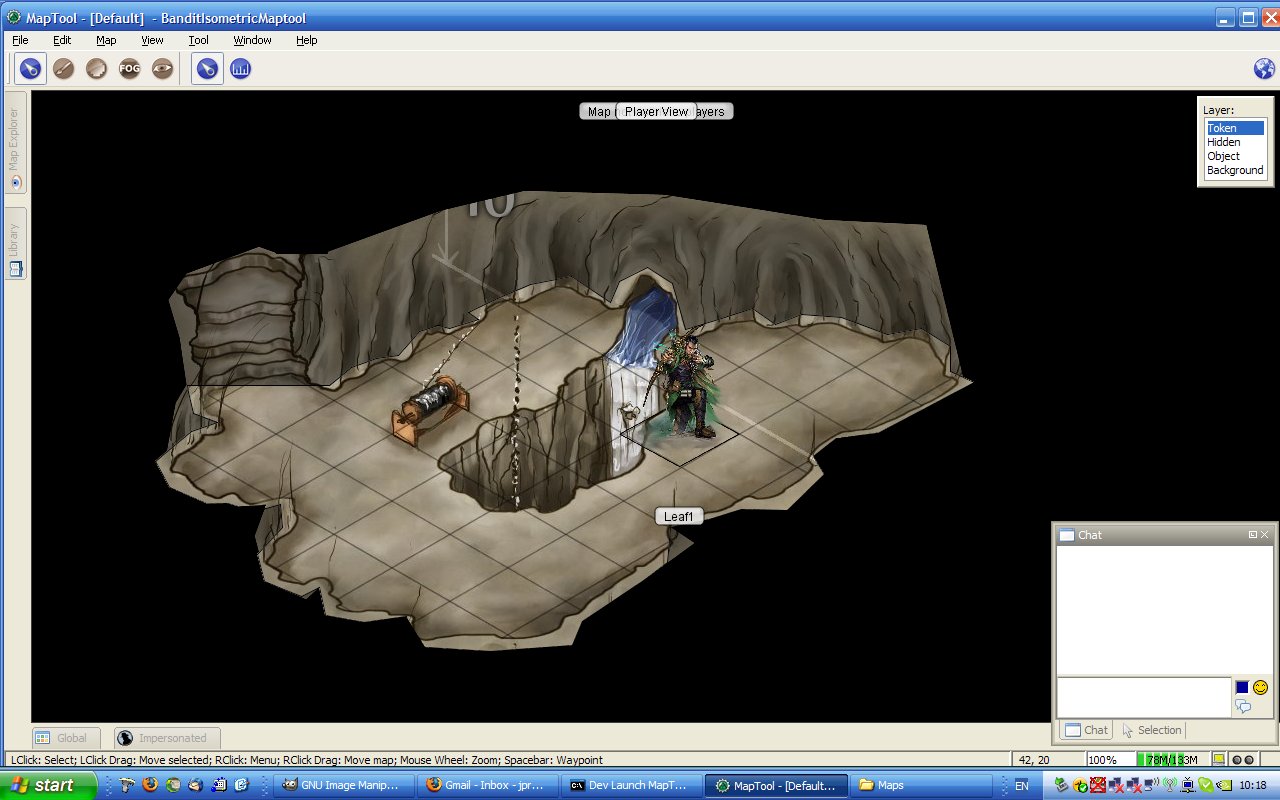Click the wireless antenna tray icon
1280x800 pixels.
1169,785
